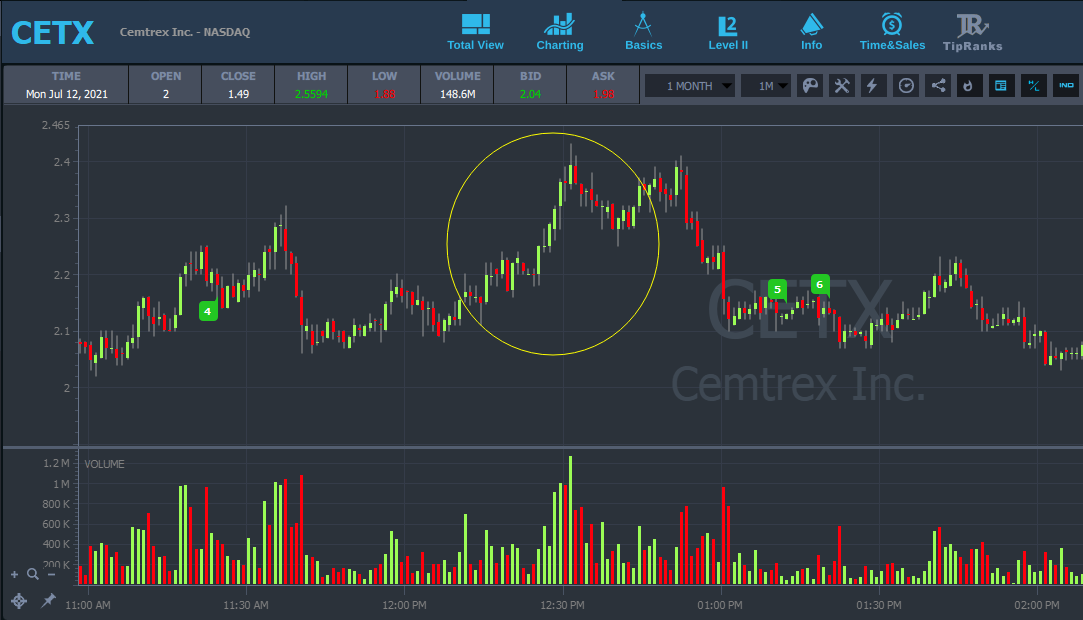Click the CETX ticker symbol
Screen dimensions: 1083x620
tap(52, 32)
